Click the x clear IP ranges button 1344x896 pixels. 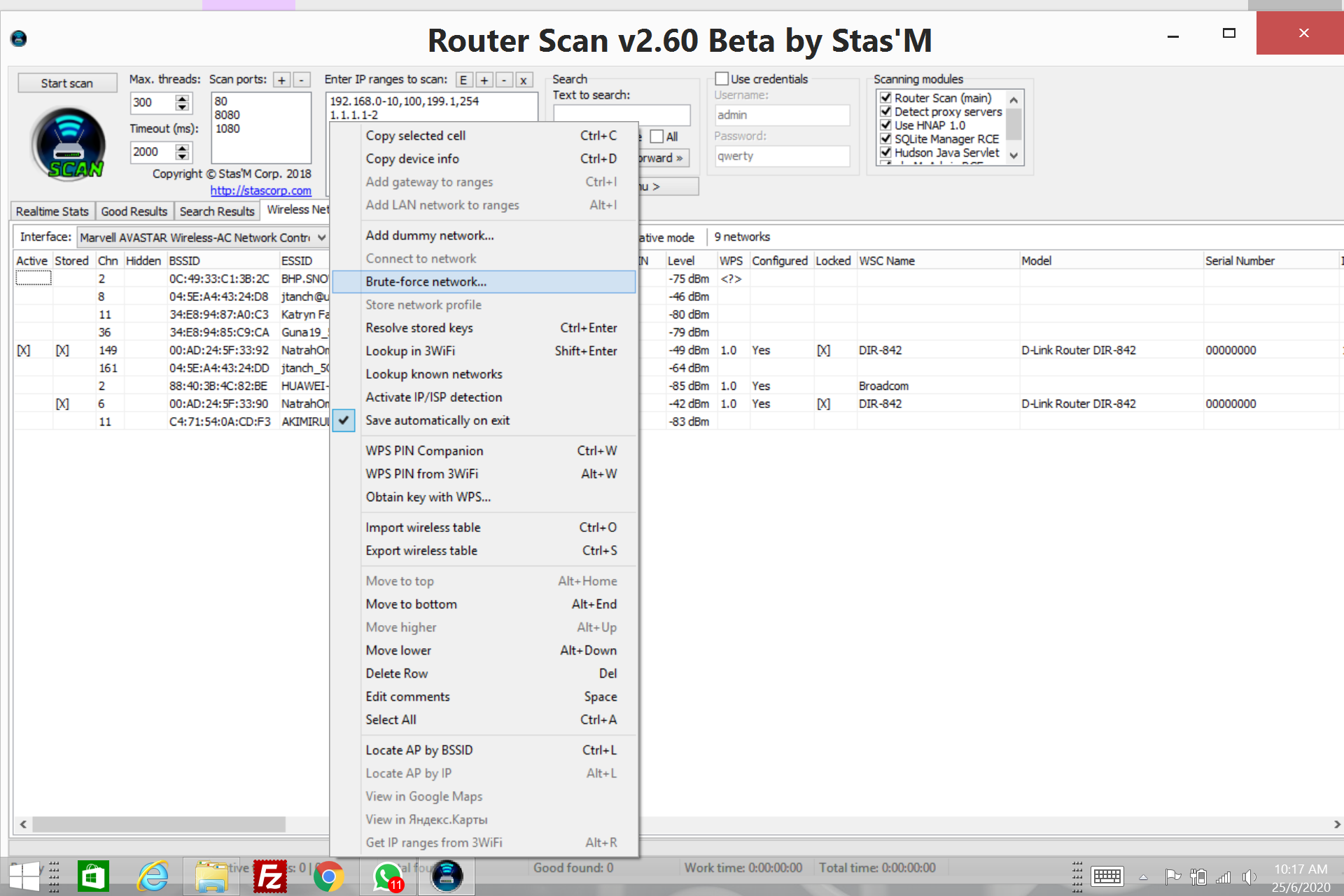524,80
